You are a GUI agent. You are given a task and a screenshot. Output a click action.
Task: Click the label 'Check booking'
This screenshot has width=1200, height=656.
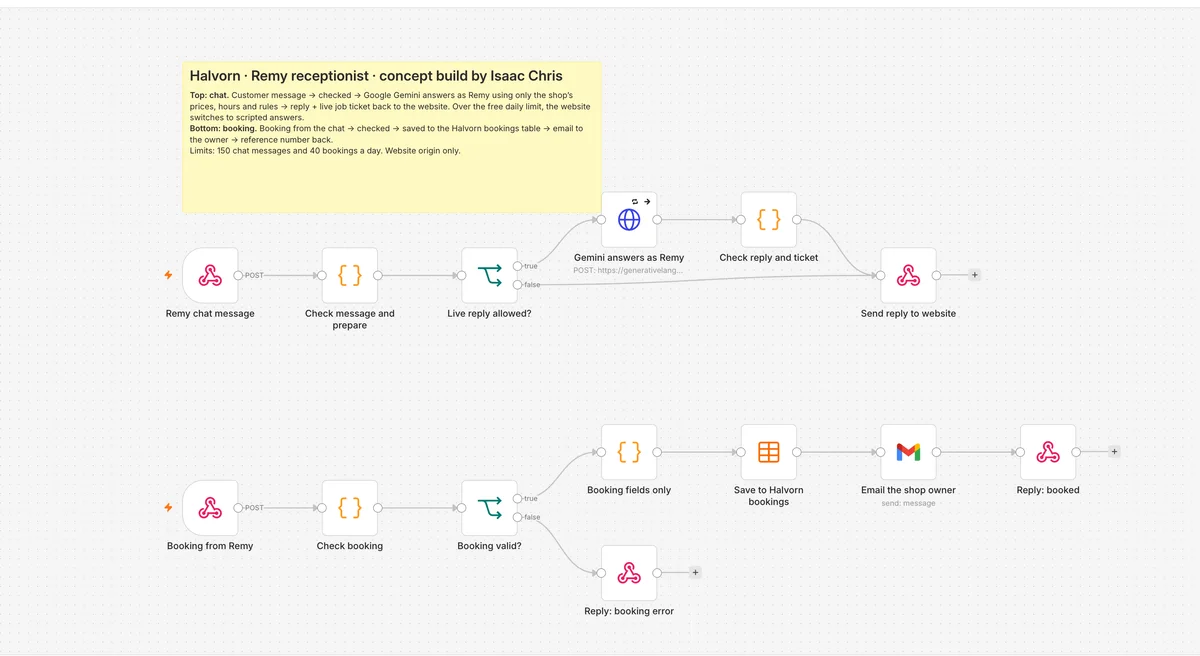350,546
